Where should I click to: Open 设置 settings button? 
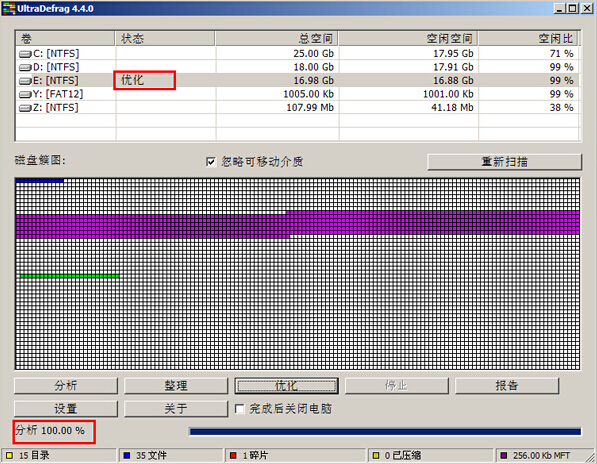coord(66,409)
